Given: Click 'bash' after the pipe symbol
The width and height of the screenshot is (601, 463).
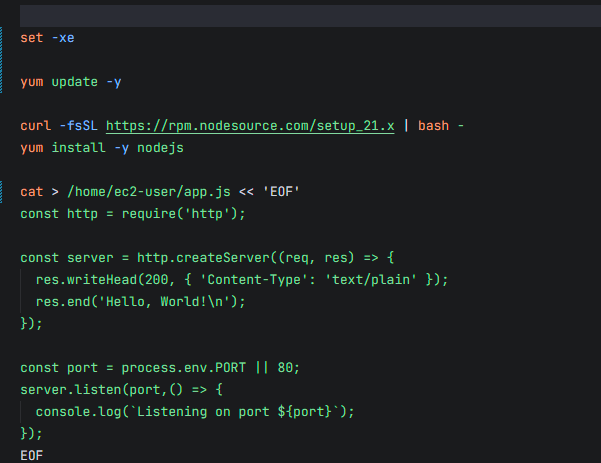Looking at the screenshot, I should [x=433, y=126].
